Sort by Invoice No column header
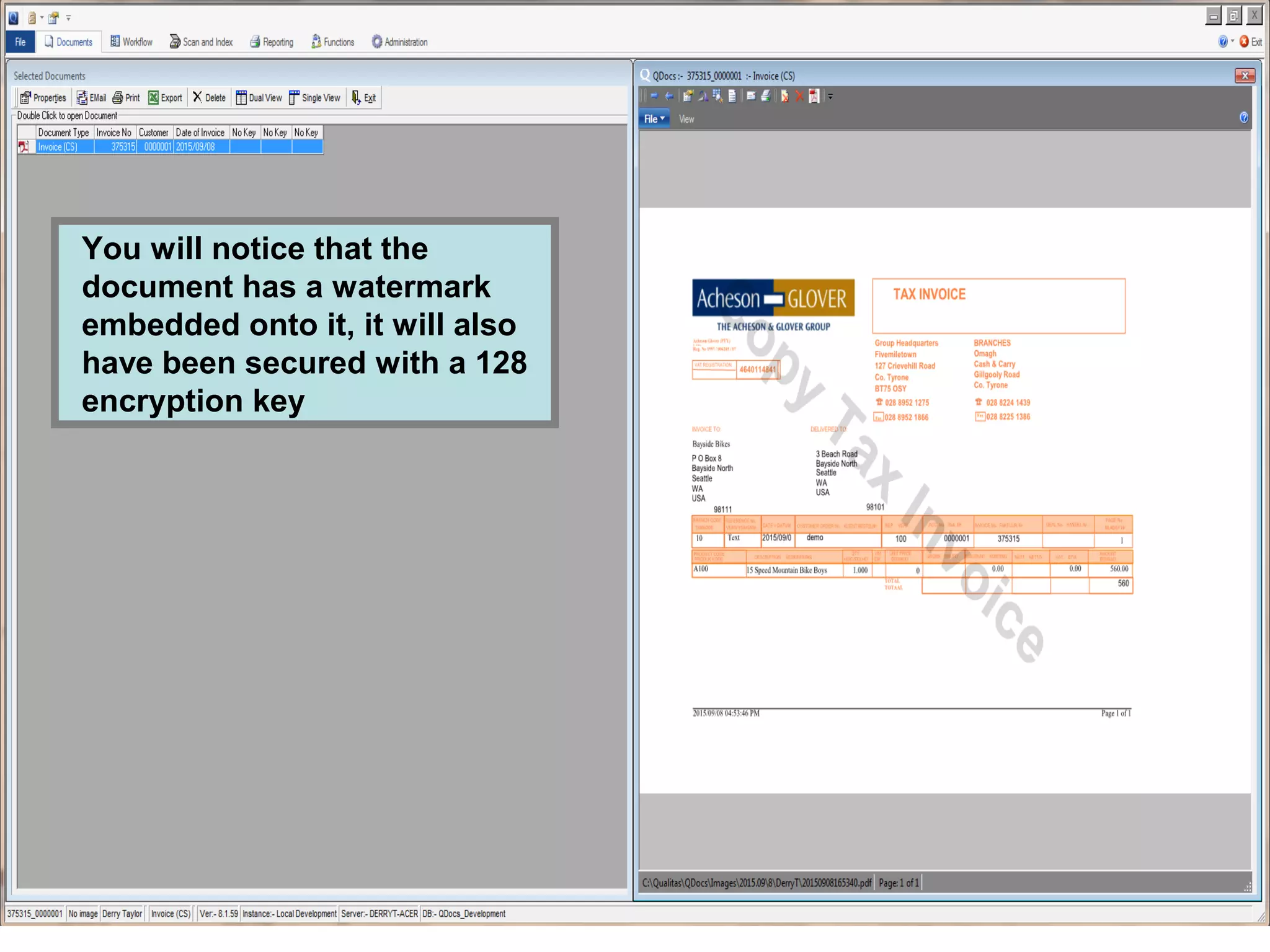The image size is (1270, 952). coord(114,133)
